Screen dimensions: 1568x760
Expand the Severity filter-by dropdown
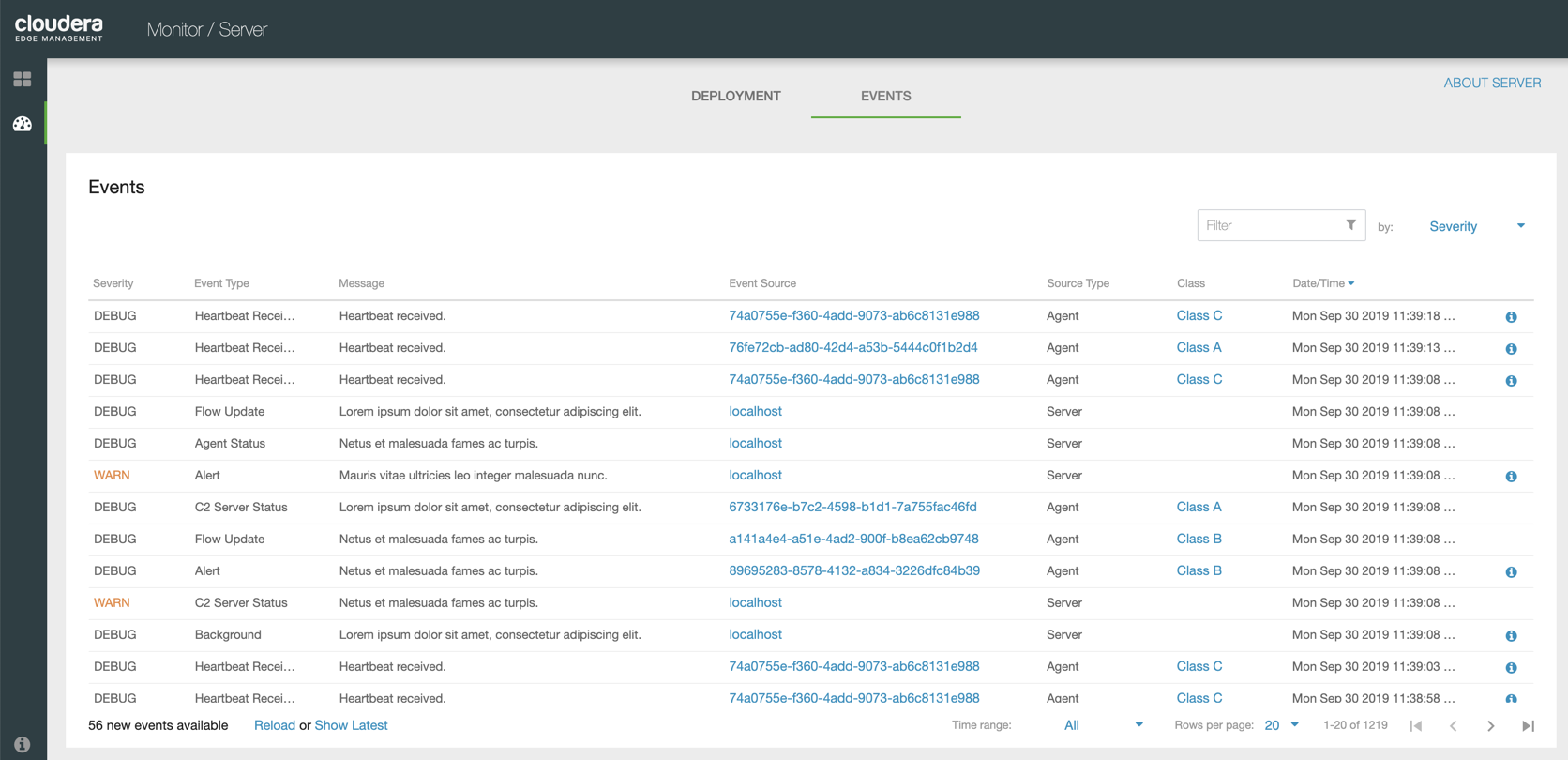1476,226
